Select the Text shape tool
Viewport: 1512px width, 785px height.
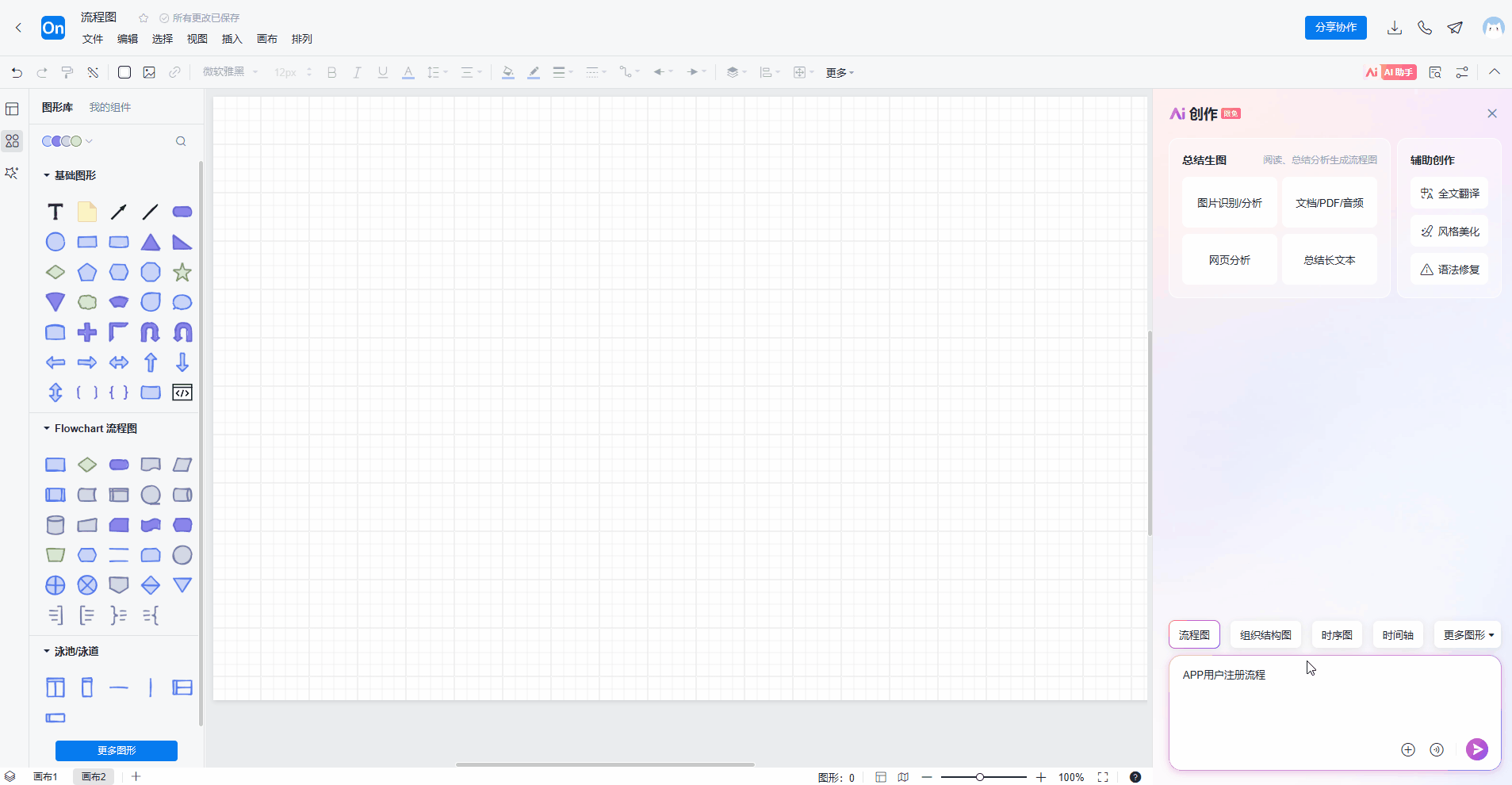pos(55,212)
